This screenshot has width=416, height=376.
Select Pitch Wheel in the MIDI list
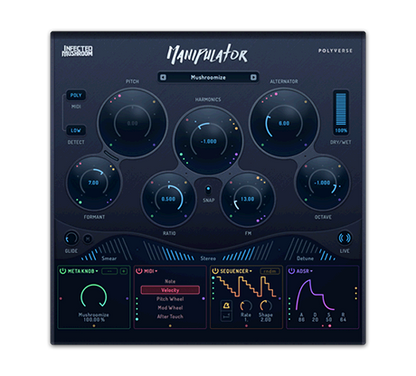coord(170,299)
